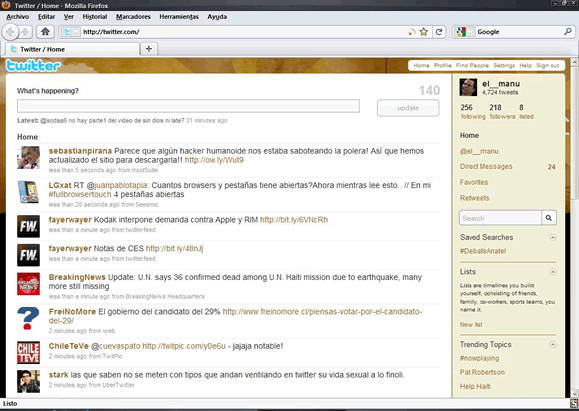Click BreakingNews avatar icon
The image size is (579, 411).
pyautogui.click(x=28, y=284)
